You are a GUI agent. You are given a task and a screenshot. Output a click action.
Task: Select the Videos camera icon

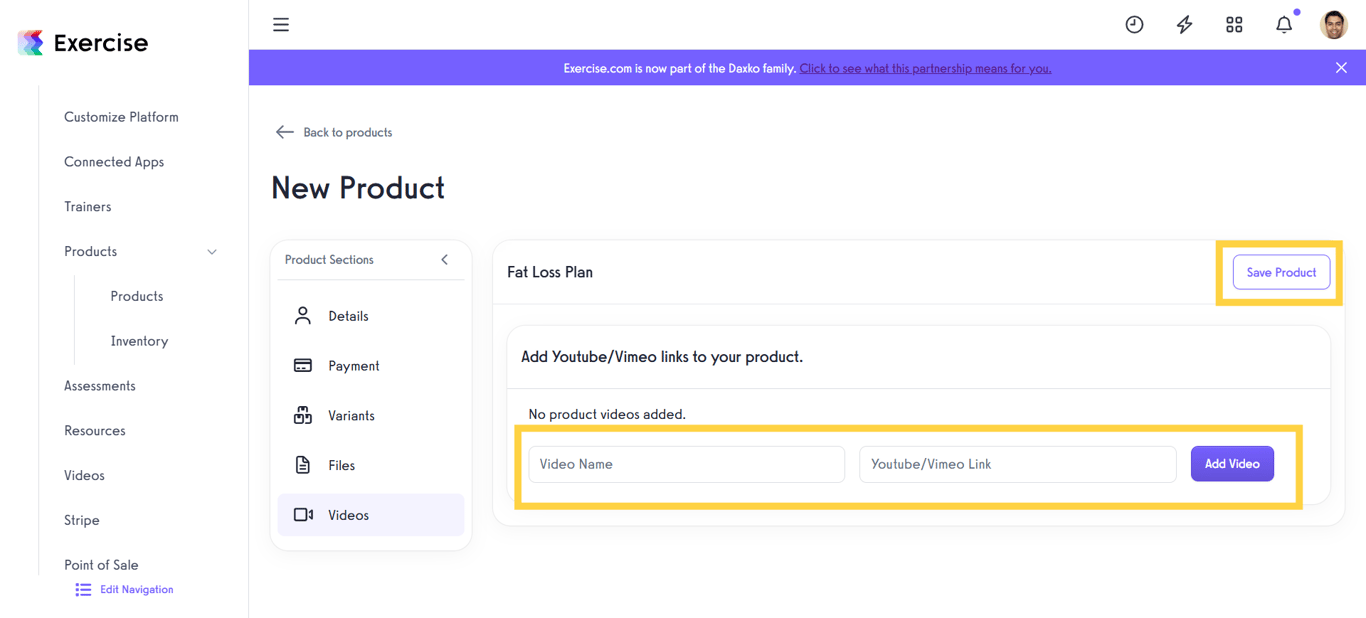coord(303,514)
